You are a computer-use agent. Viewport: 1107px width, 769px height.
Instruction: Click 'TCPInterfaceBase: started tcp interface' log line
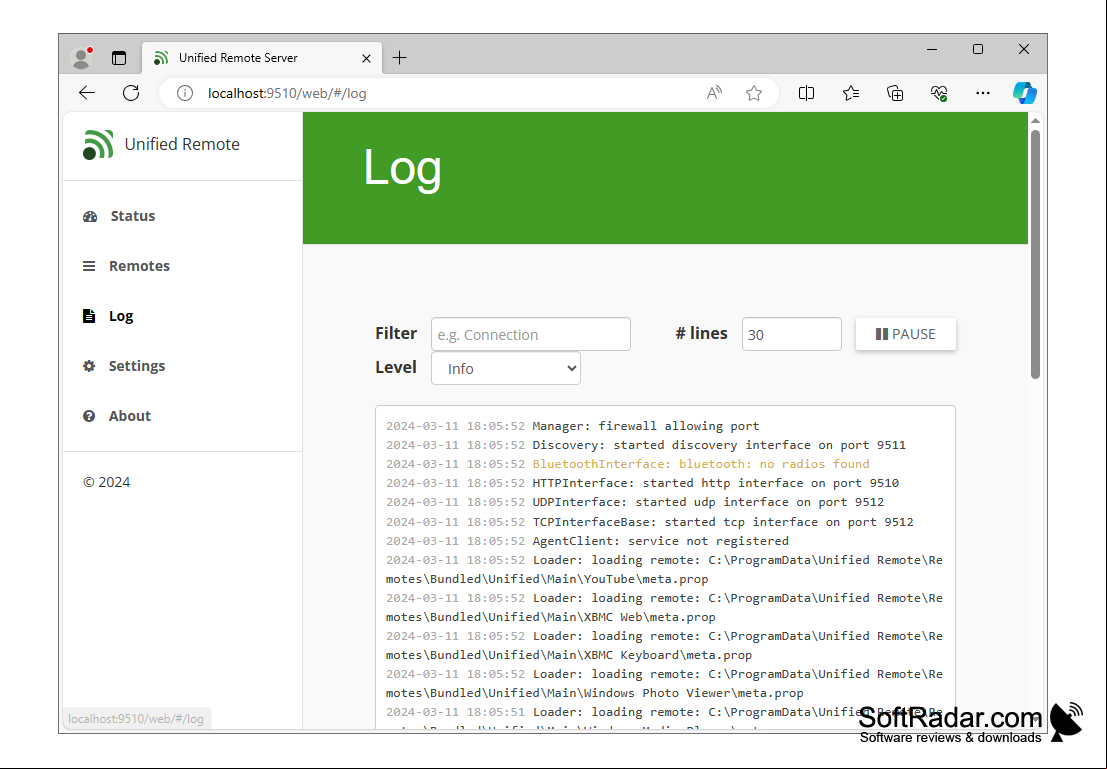pos(650,522)
